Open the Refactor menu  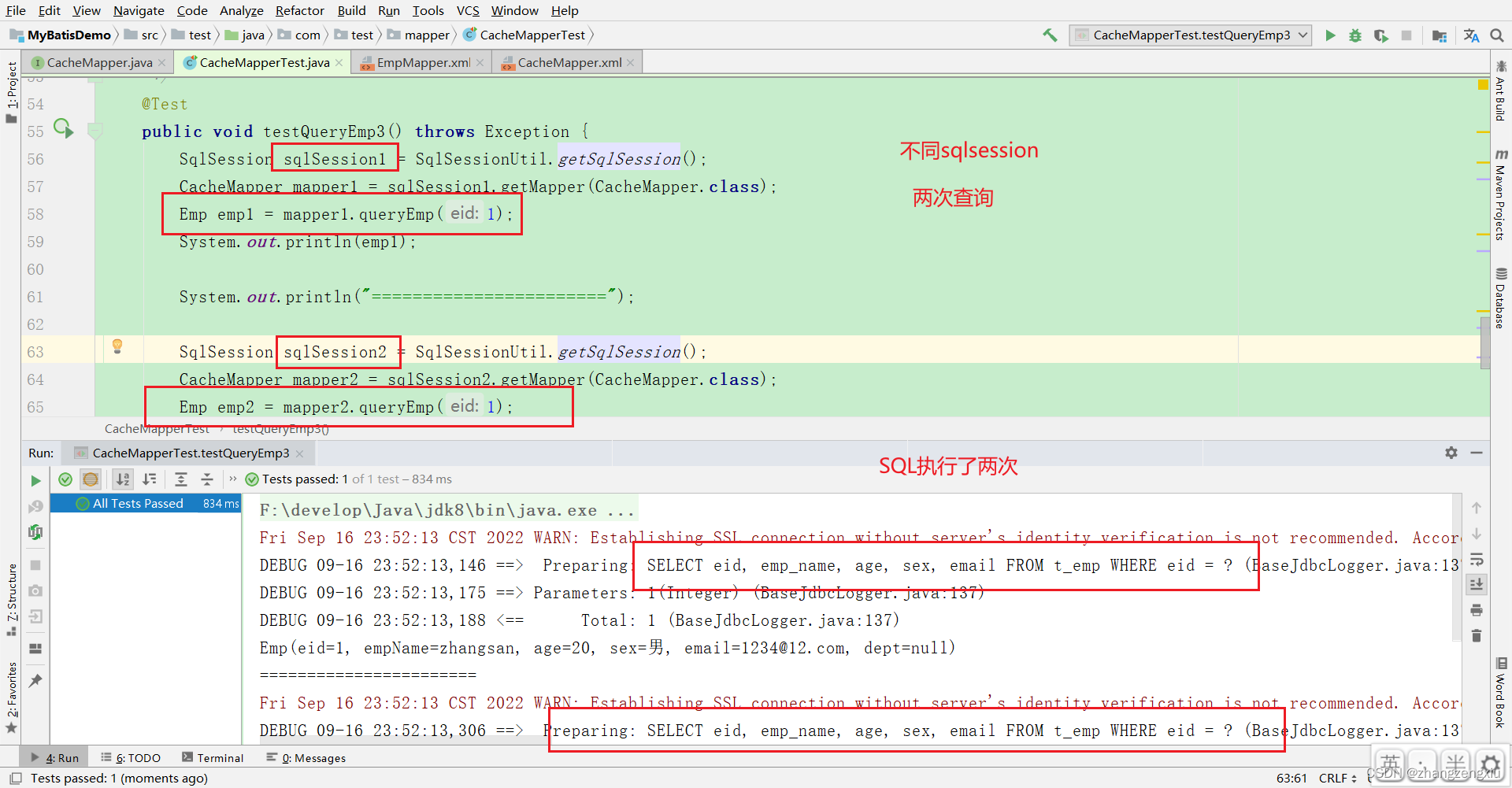click(299, 10)
